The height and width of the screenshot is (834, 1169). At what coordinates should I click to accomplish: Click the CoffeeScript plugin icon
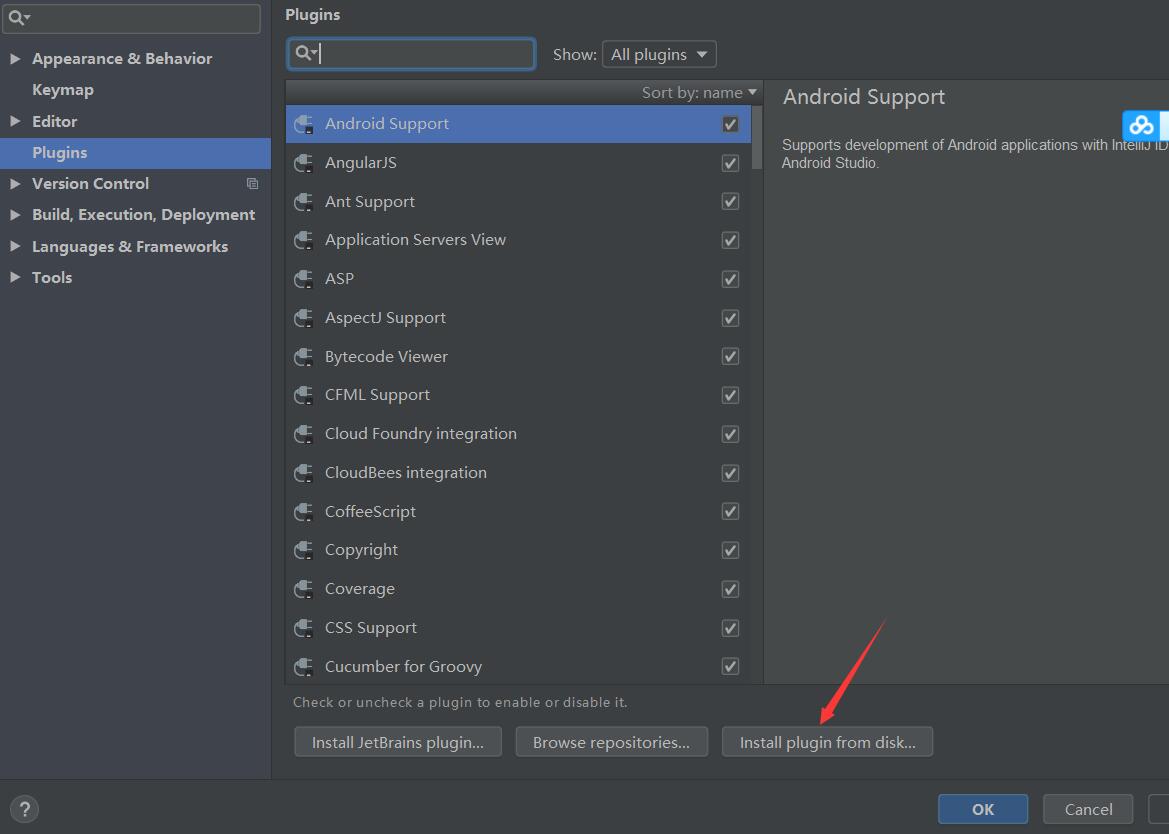(304, 512)
